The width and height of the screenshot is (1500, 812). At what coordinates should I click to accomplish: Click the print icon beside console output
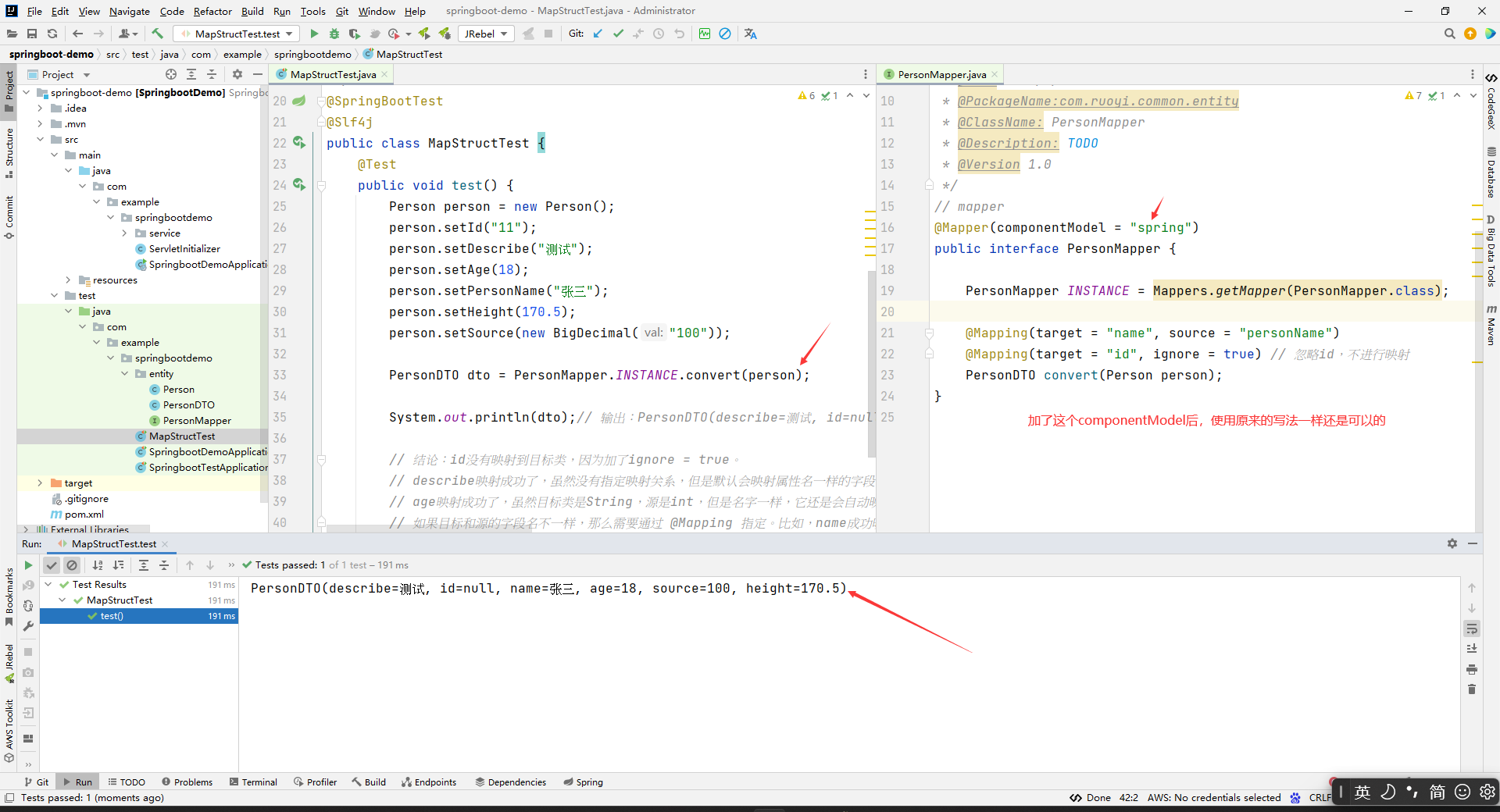point(1472,669)
